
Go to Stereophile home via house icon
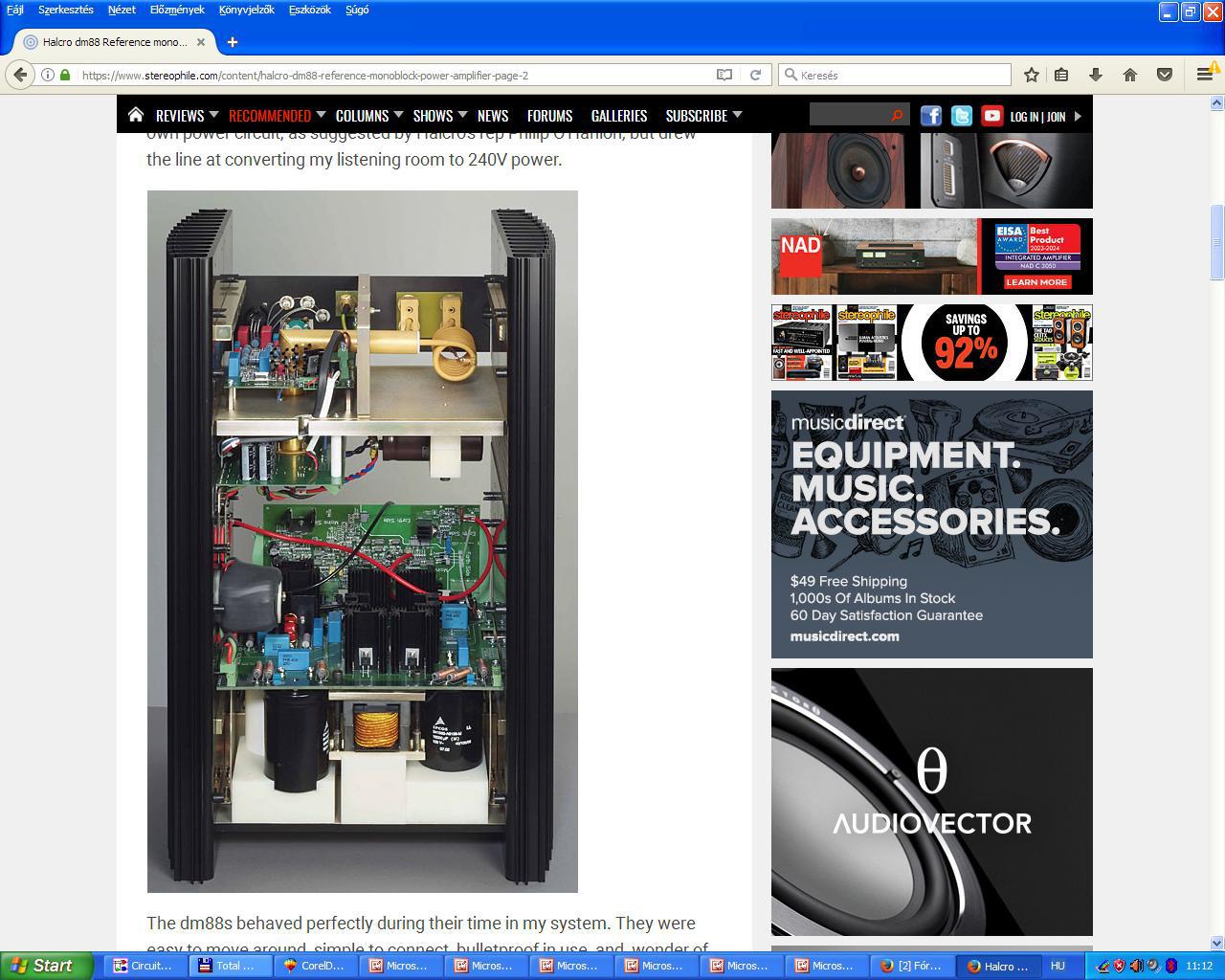click(x=136, y=115)
